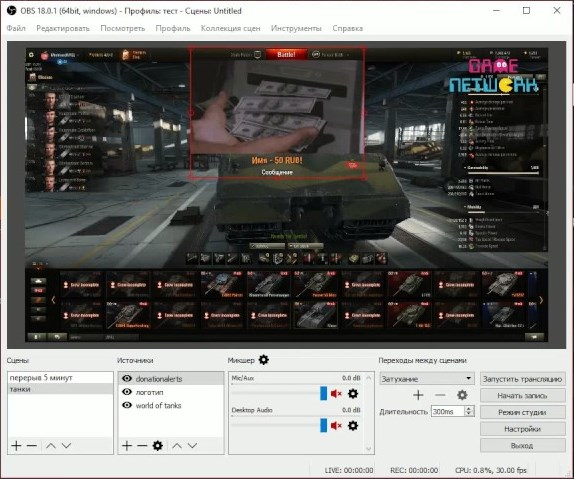Open the Коллекция сцен menu

231,28
